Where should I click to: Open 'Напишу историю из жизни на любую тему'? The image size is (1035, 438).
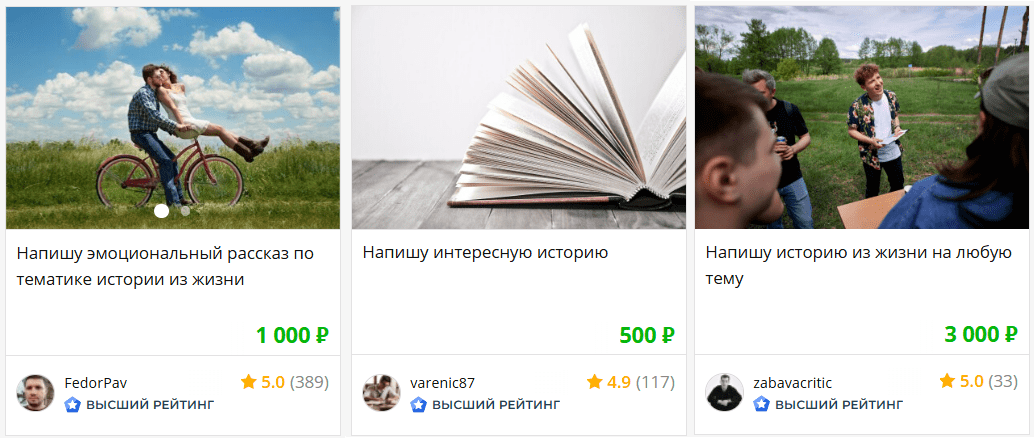pyautogui.click(x=859, y=266)
